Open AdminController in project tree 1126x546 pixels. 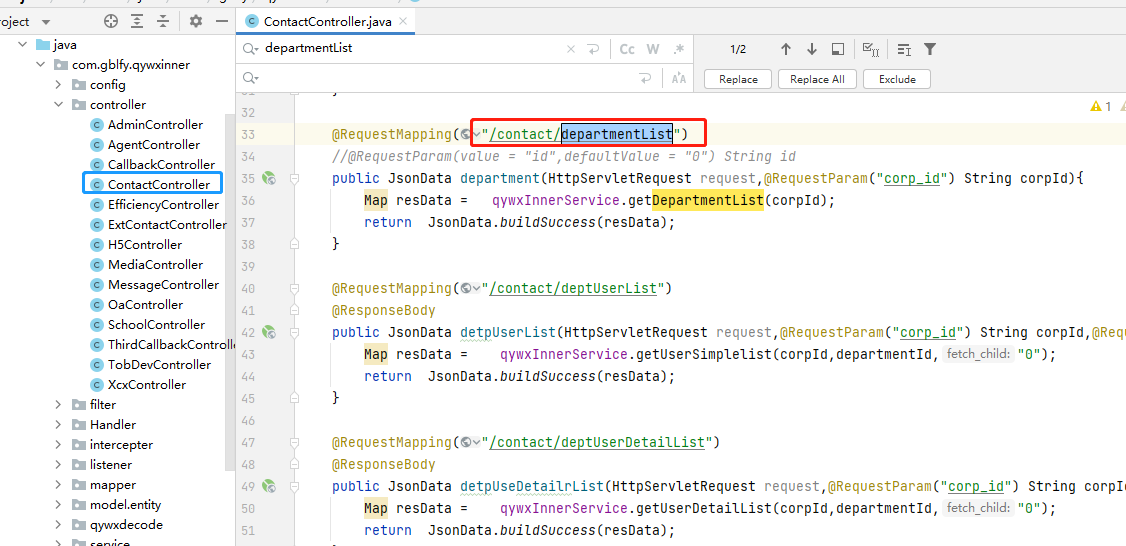(155, 124)
